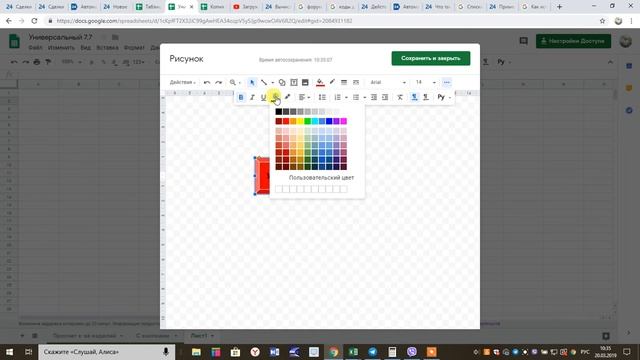Image resolution: width=640 pixels, height=360 pixels.
Task: Open the Arial font dropdown
Action: coord(388,82)
